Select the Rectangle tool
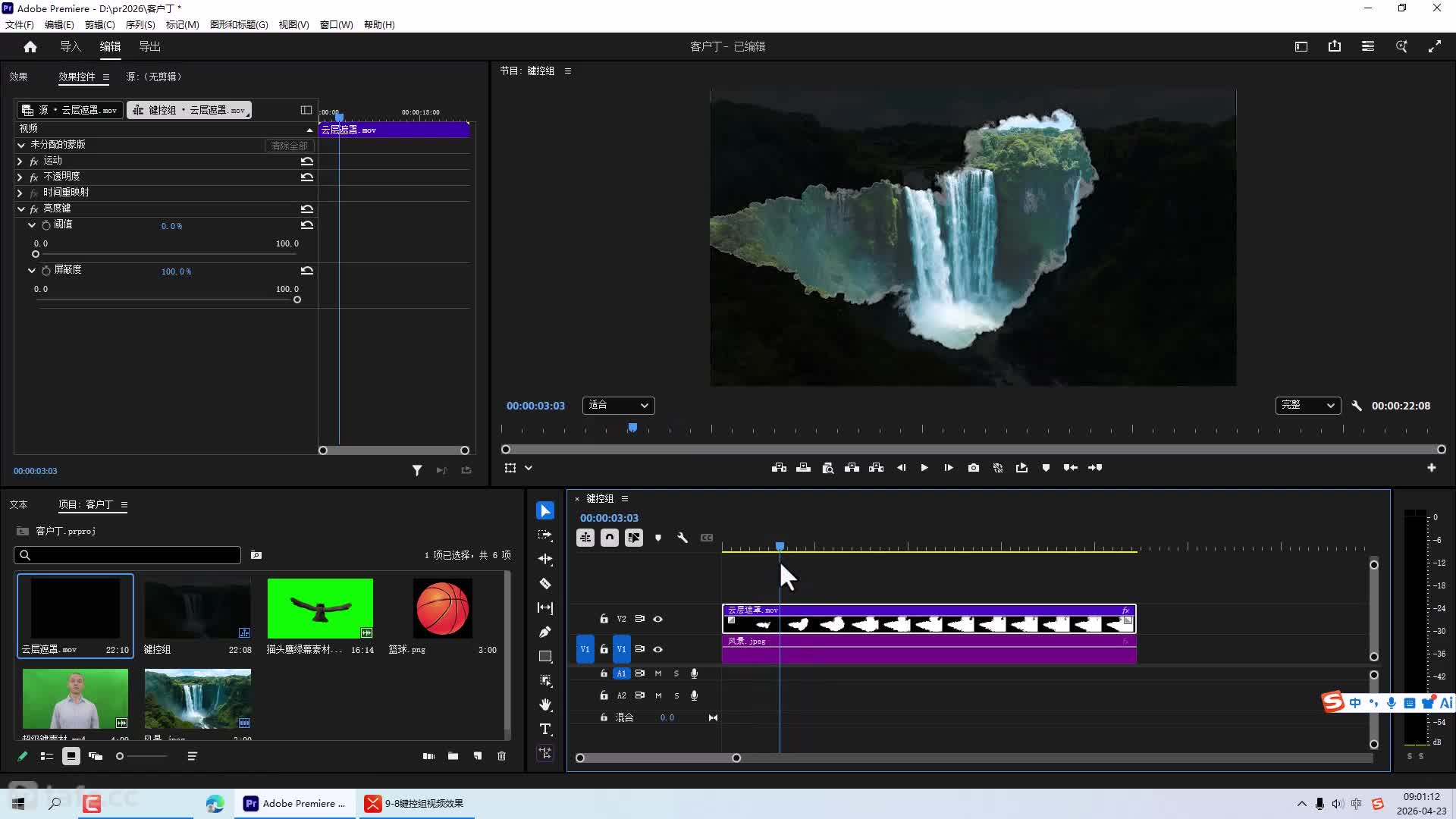Image resolution: width=1456 pixels, height=819 pixels. pyautogui.click(x=545, y=656)
